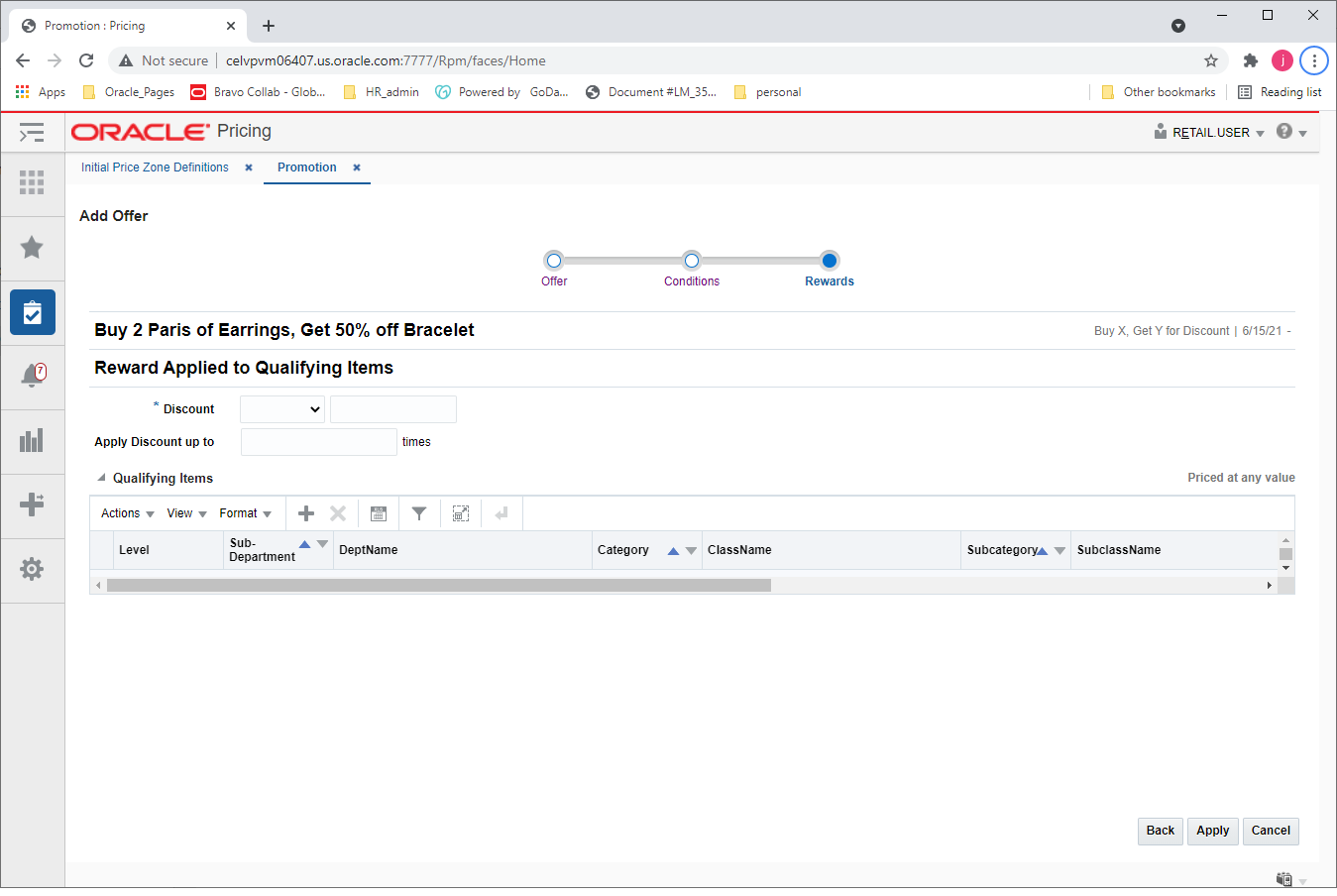Open Settings gear icon in sidebar

pos(32,569)
